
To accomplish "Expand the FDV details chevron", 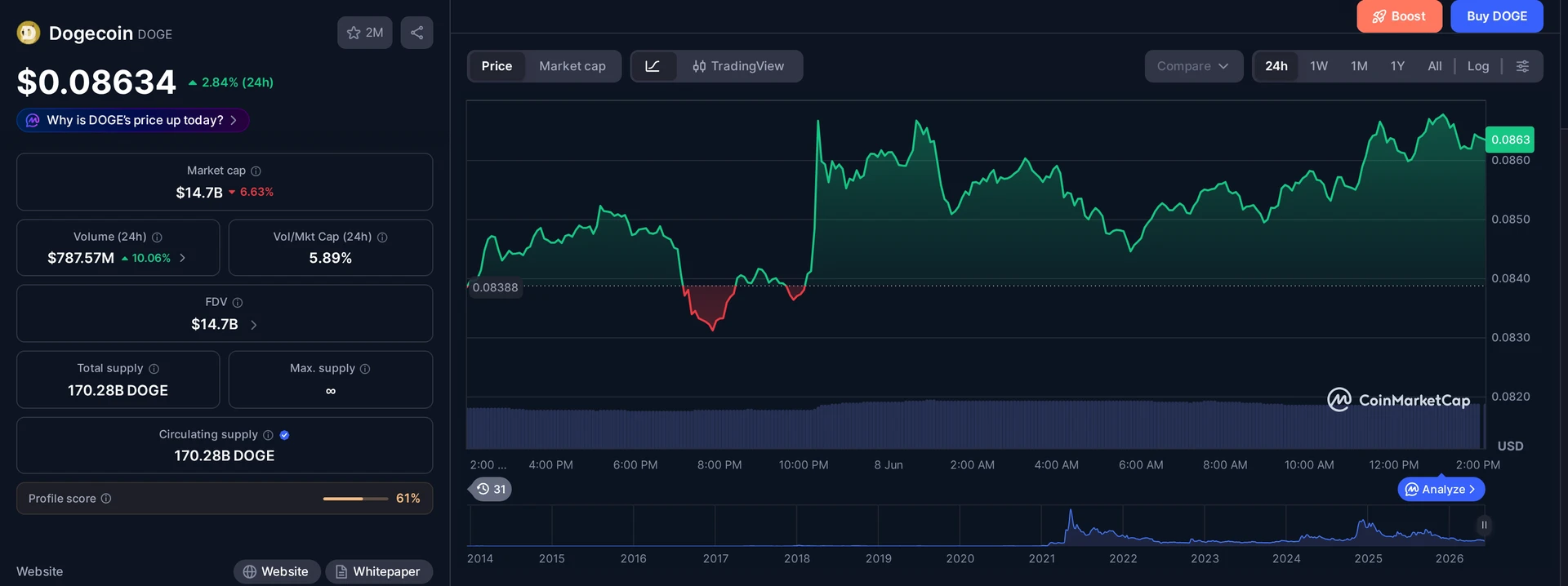I will pyautogui.click(x=253, y=325).
